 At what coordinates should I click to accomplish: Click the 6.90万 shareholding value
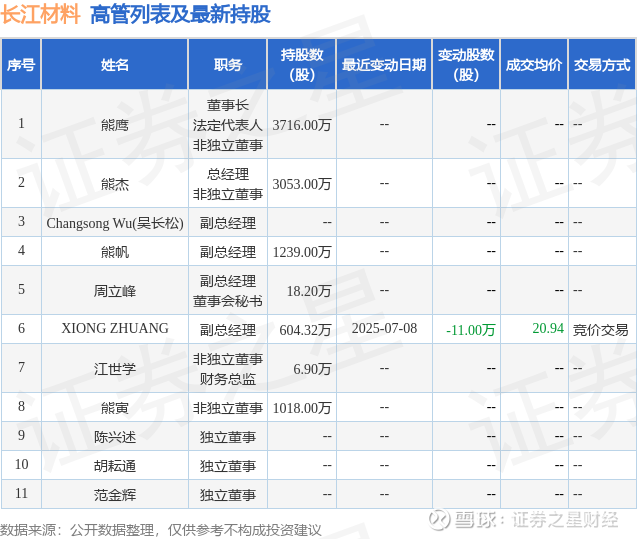tap(312, 369)
